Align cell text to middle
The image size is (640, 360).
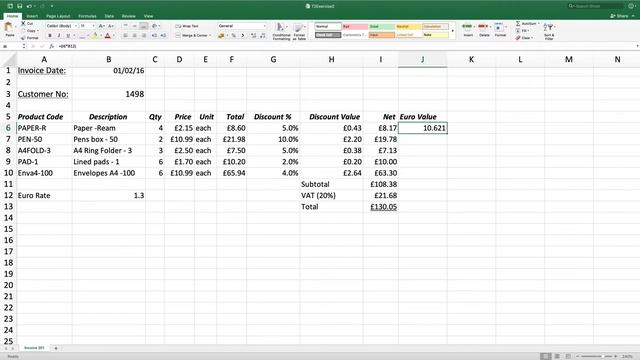tap(134, 26)
